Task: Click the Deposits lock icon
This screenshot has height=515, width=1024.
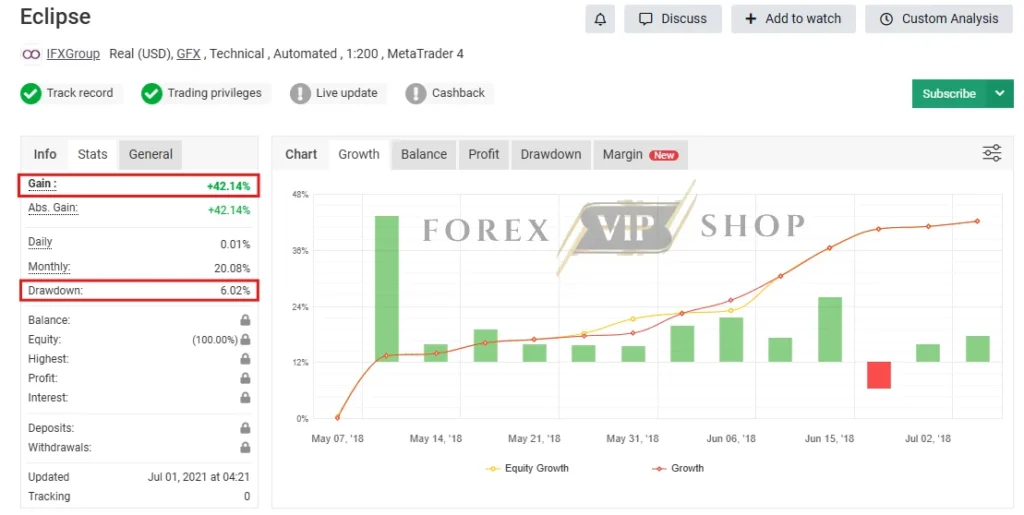Action: coord(245,428)
